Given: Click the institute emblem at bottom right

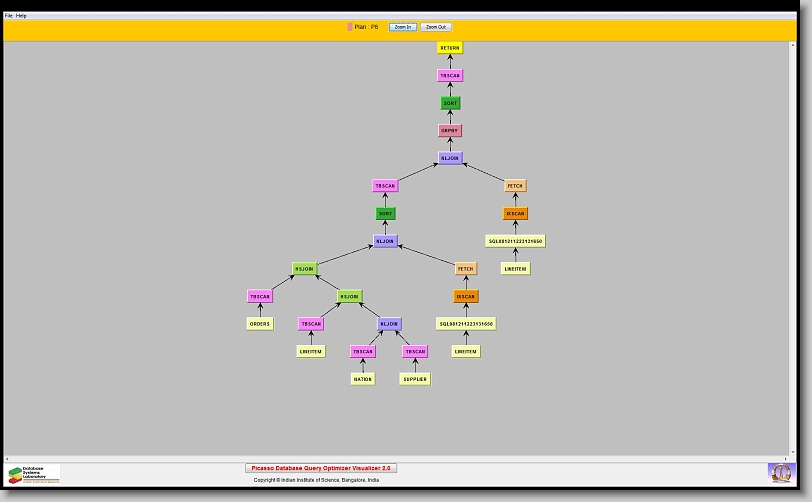Looking at the screenshot, I should pos(780,472).
